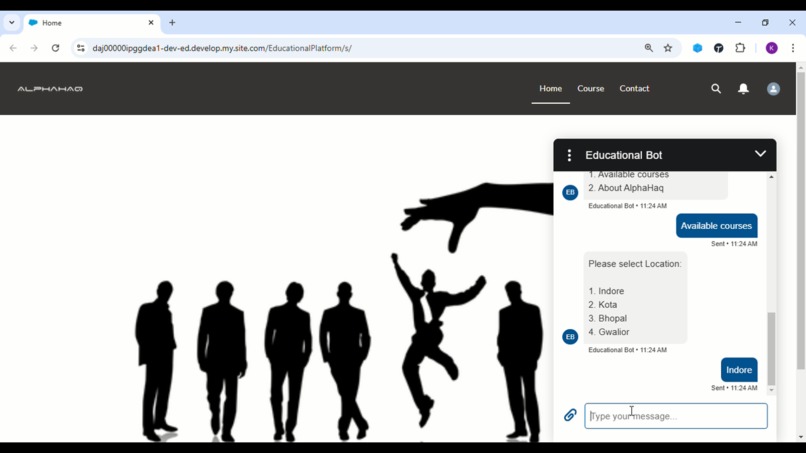Open the notifications bell icon
The image size is (806, 453).
tap(743, 89)
